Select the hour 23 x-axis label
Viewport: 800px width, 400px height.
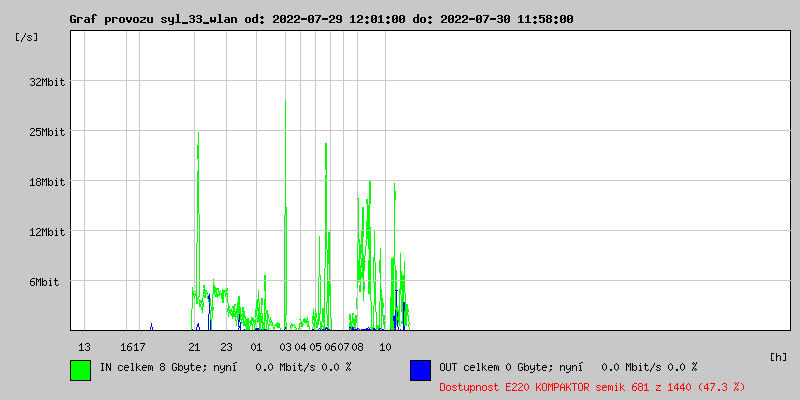pyautogui.click(x=227, y=347)
